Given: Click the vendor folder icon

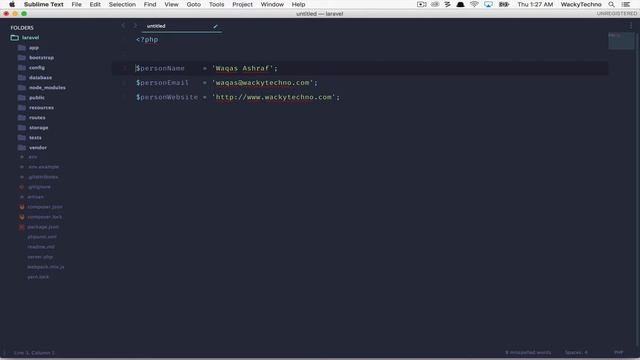Looking at the screenshot, I should [x=22, y=148].
